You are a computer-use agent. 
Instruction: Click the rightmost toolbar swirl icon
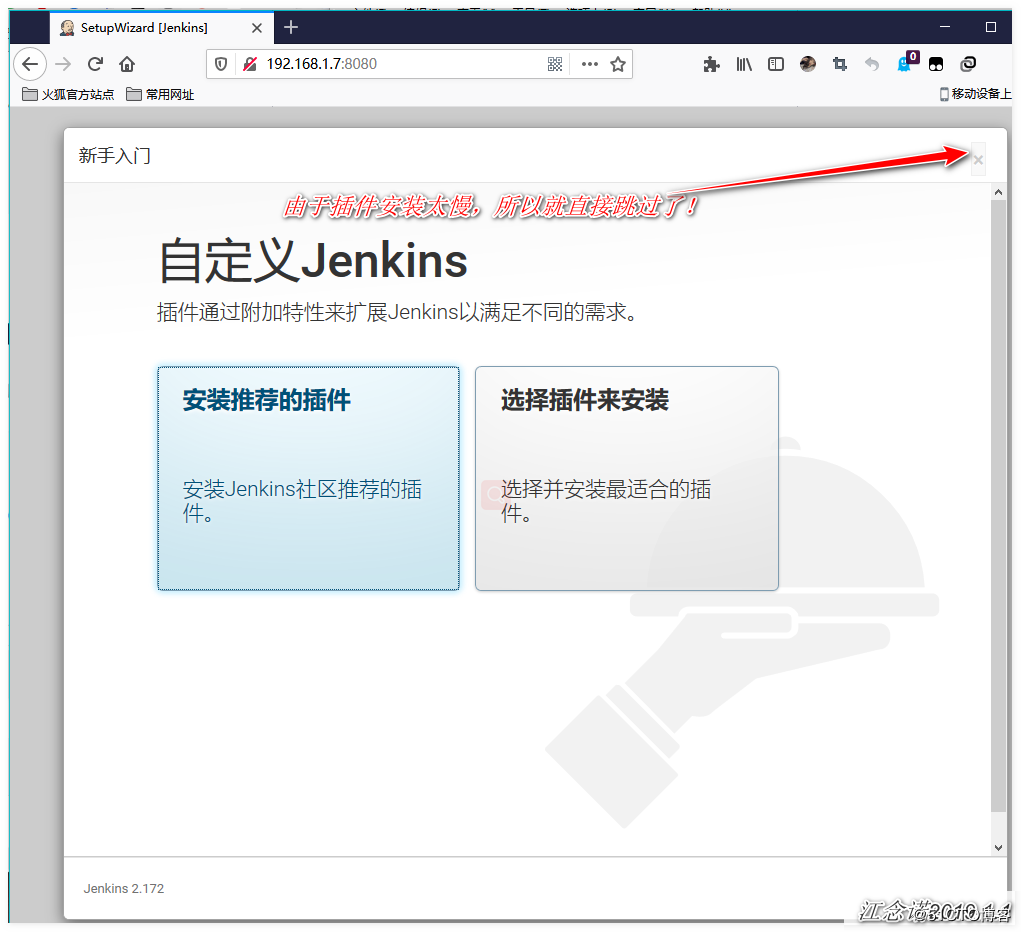point(968,64)
